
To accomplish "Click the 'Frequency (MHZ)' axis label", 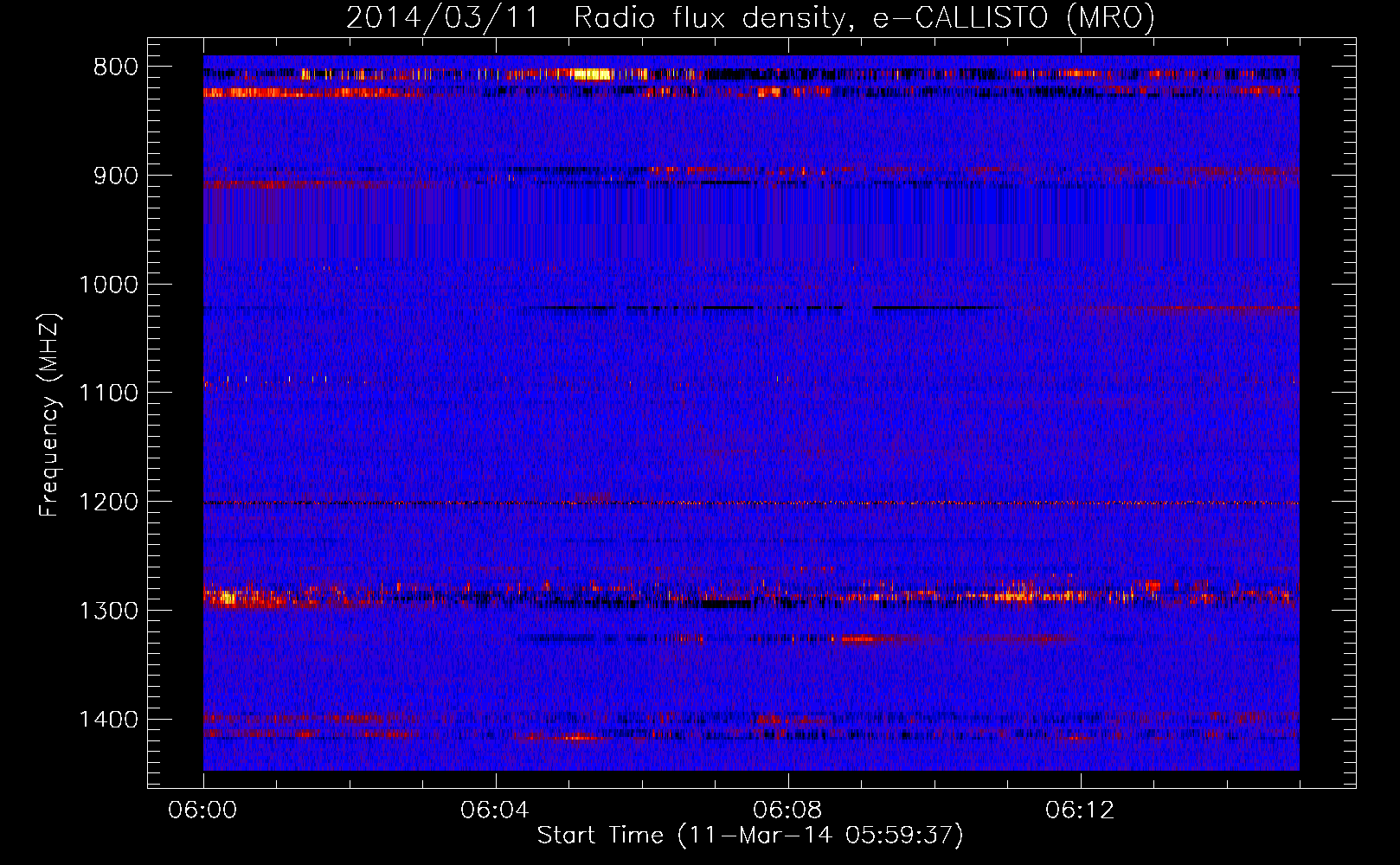I will pyautogui.click(x=49, y=414).
